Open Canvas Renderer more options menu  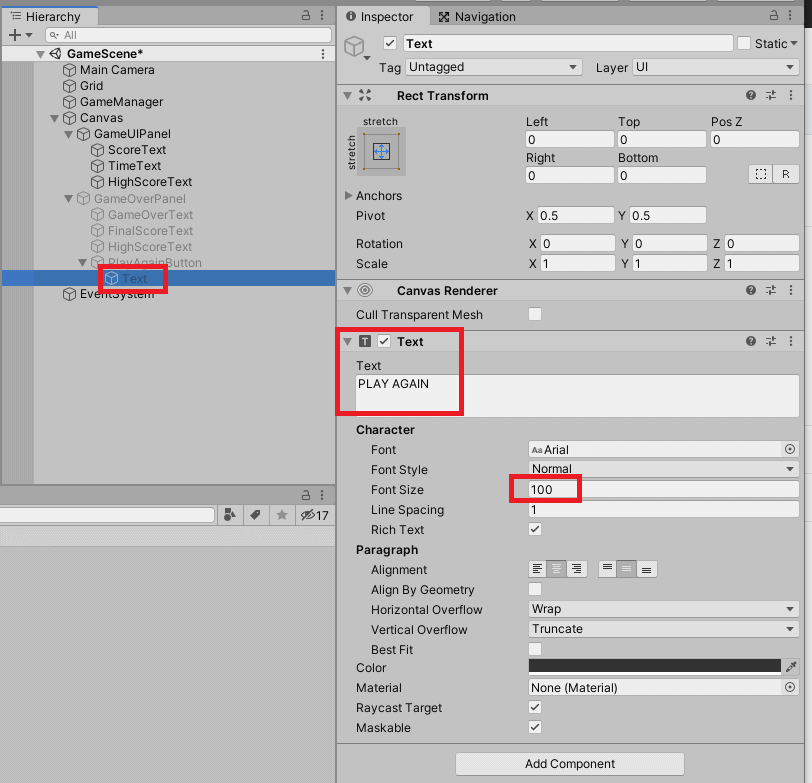pos(791,290)
